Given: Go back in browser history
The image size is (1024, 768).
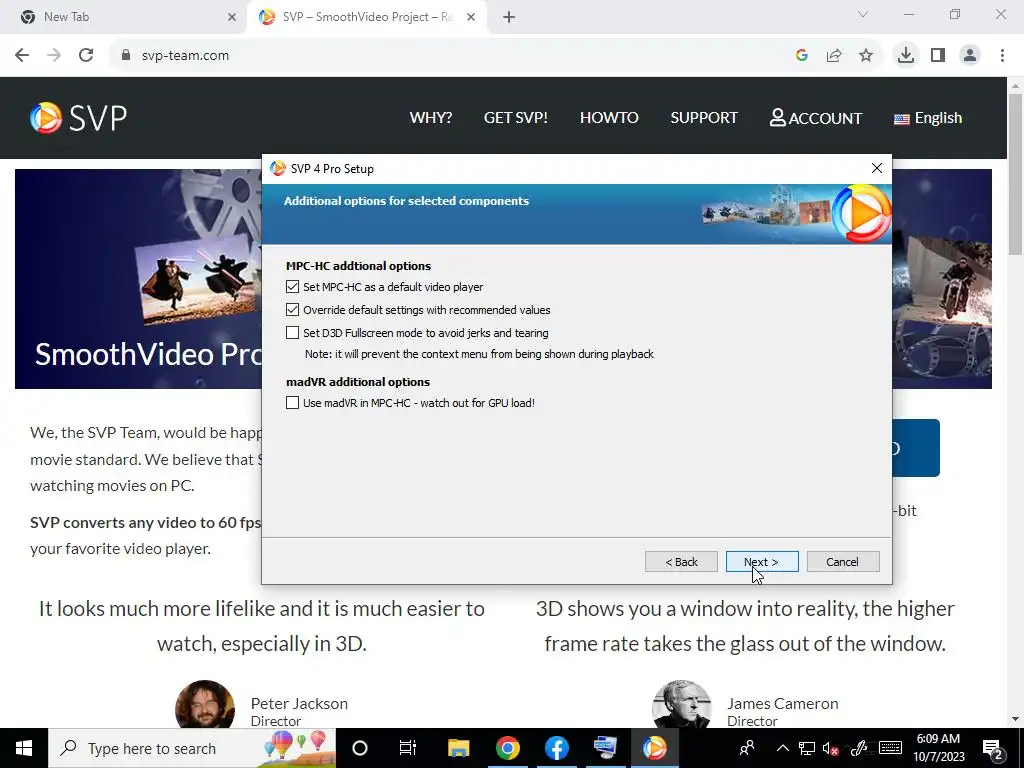Looking at the screenshot, I should pyautogui.click(x=22, y=56).
